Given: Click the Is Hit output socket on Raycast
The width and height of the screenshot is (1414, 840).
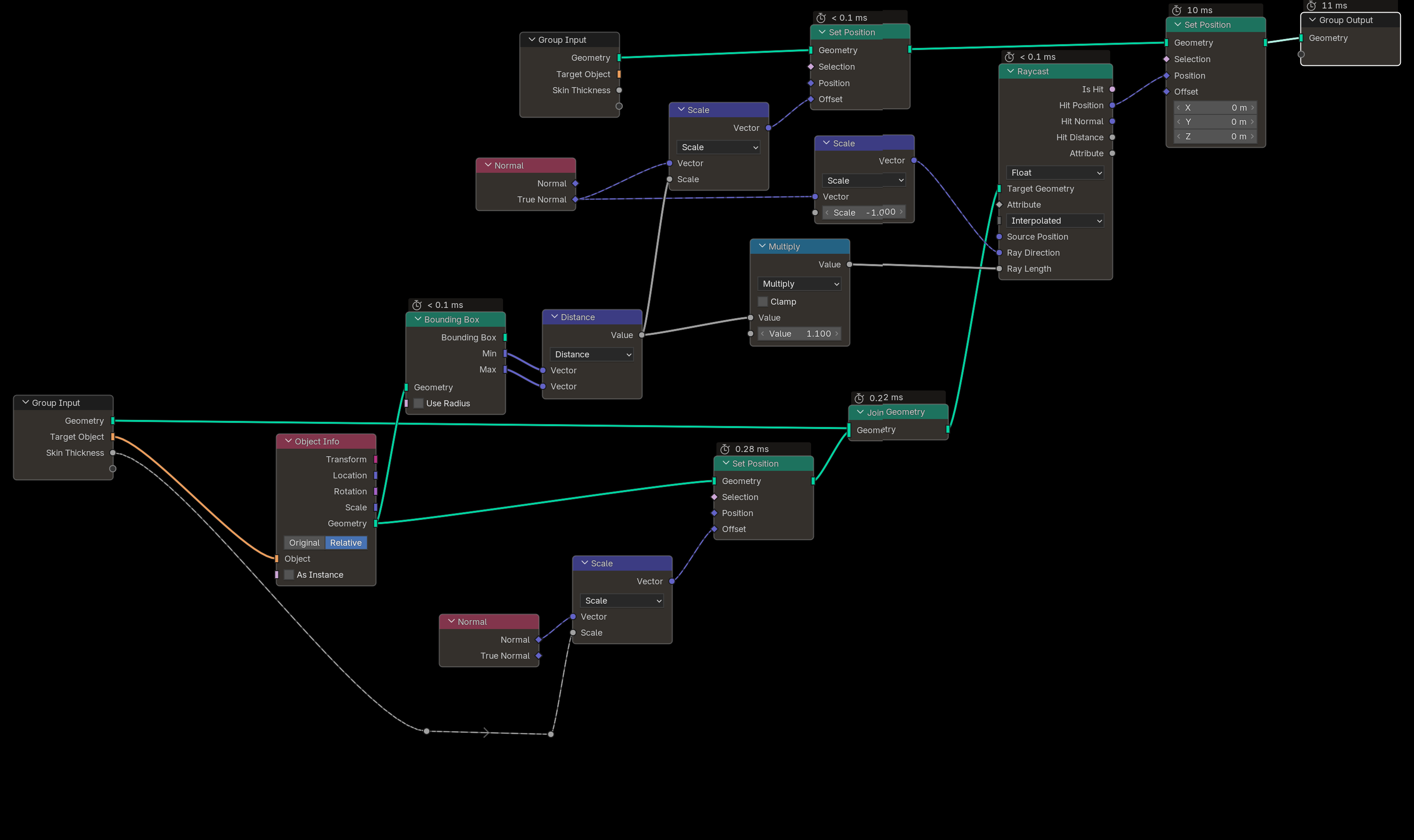Looking at the screenshot, I should (x=1112, y=89).
